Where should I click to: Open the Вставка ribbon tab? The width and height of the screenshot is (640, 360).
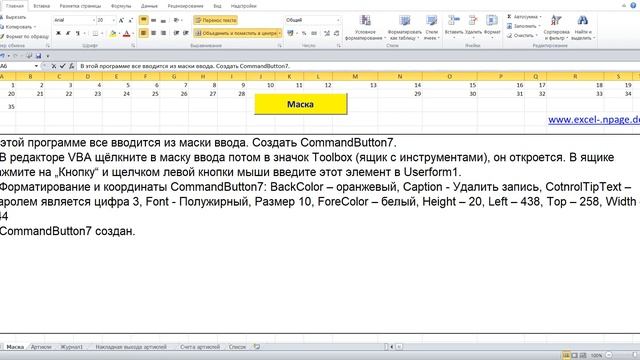(42, 6)
